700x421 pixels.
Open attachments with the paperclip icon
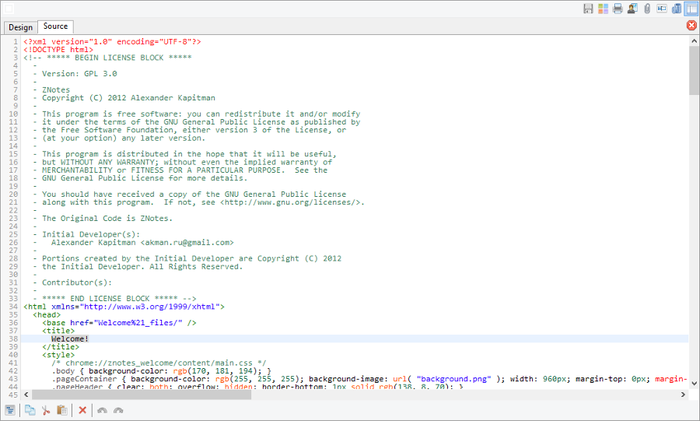647,8
